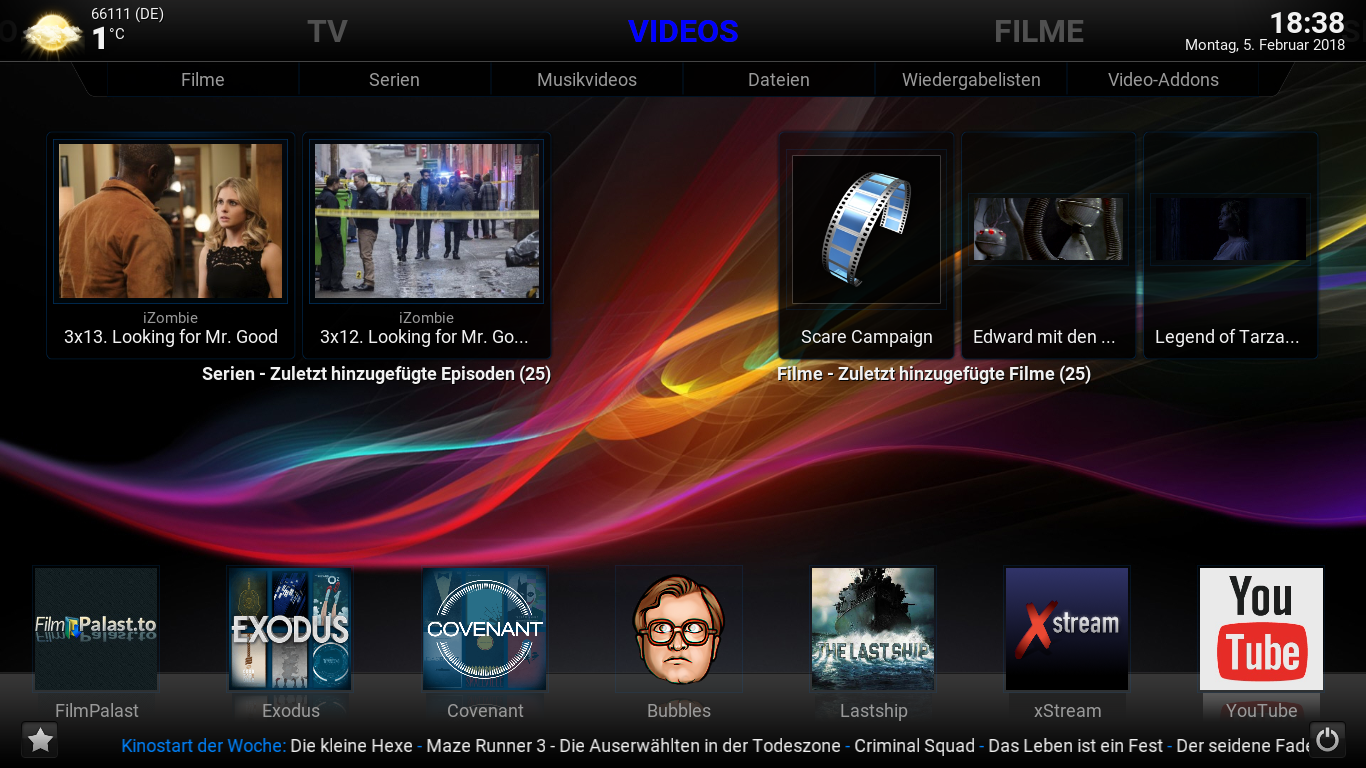The image size is (1366, 768).
Task: Open the Musikvideos submenu
Action: click(587, 80)
